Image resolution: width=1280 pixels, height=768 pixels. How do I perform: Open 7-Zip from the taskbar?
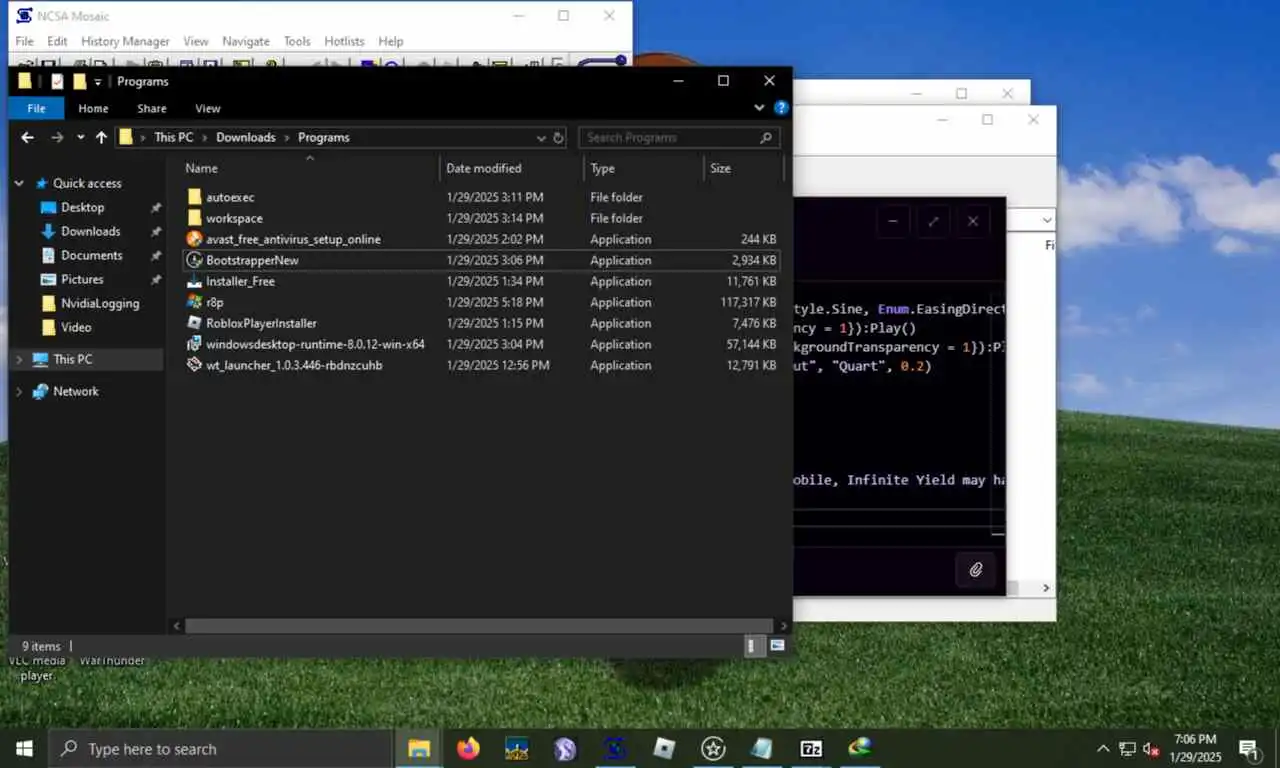click(811, 748)
